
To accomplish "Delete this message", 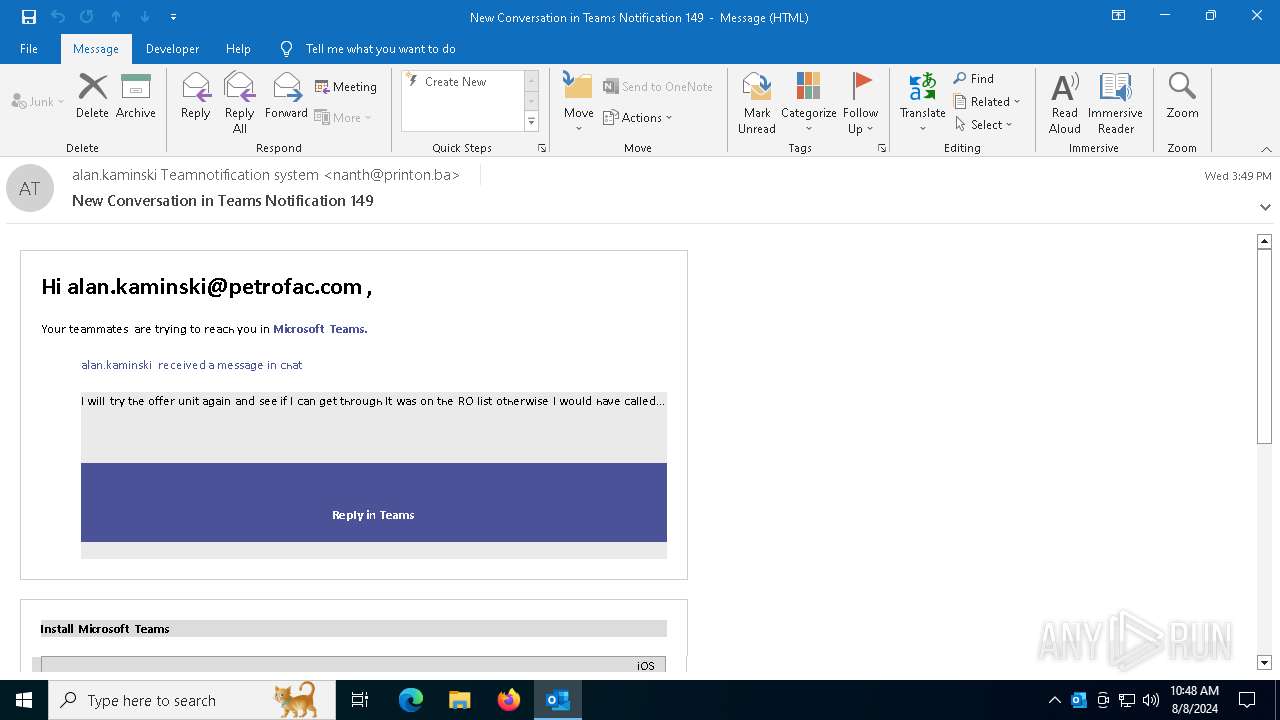I will click(92, 96).
